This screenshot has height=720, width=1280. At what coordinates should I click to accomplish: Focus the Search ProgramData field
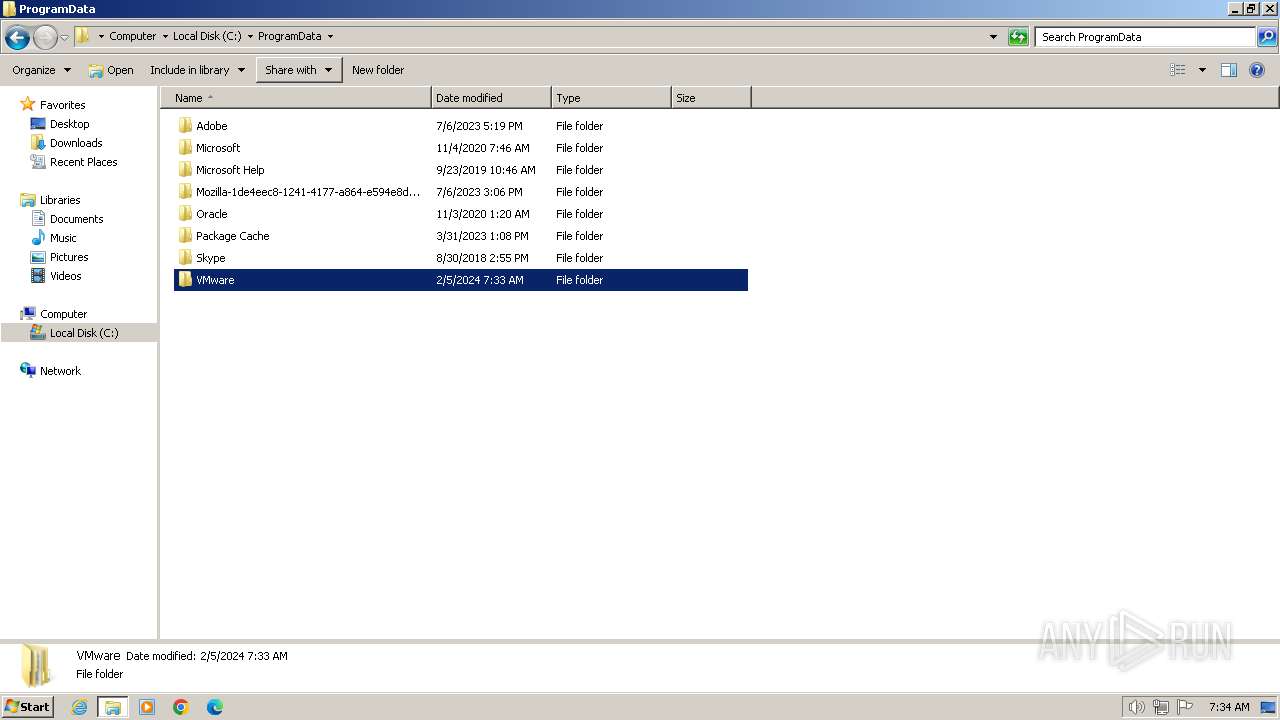point(1145,37)
